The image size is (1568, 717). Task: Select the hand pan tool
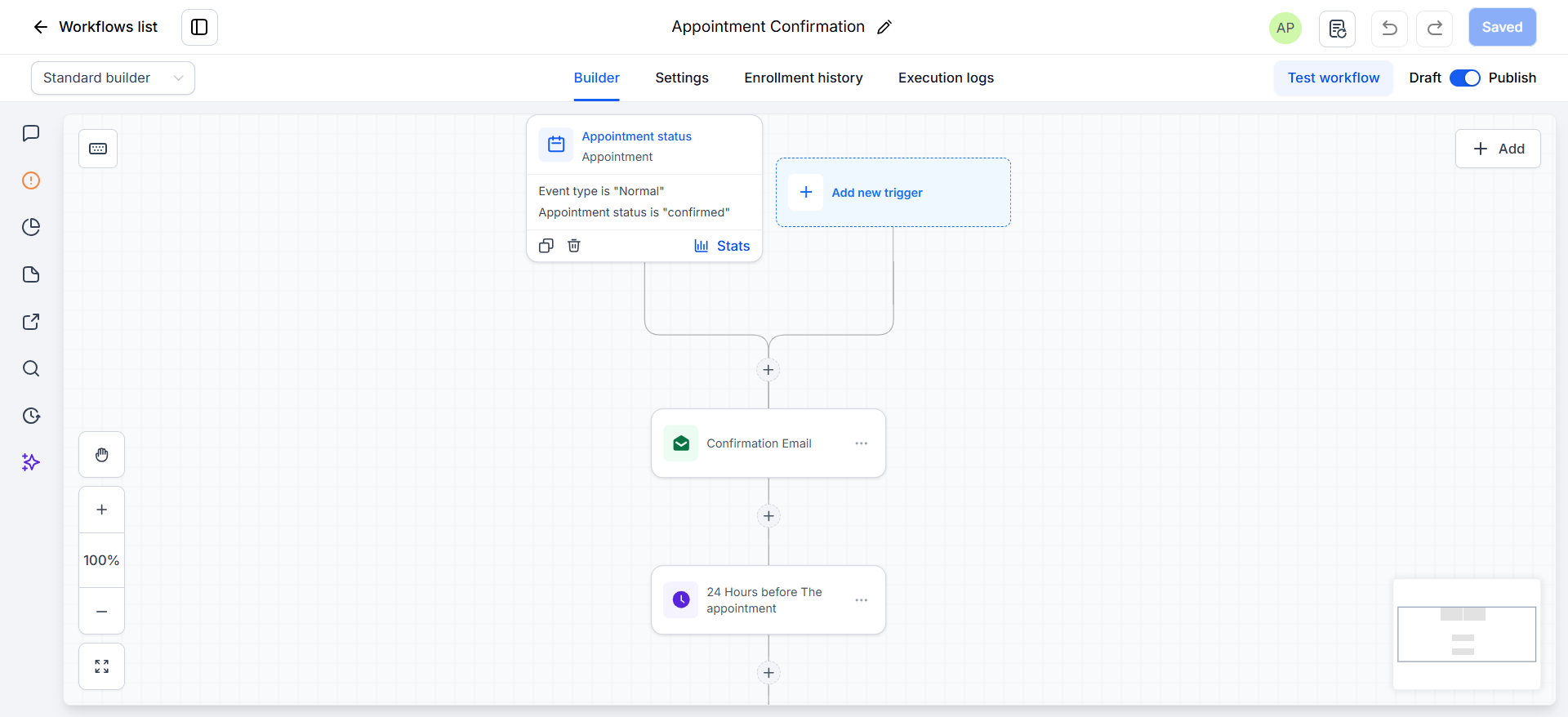[101, 455]
